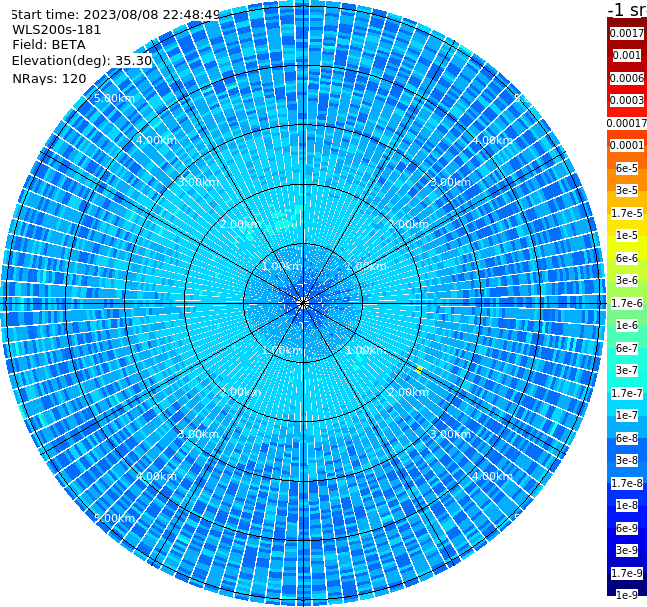Image resolution: width=647 pixels, height=607 pixels.
Task: Click the 'Start time: 2023/08/08 22:48:49' text
Action: (115, 15)
